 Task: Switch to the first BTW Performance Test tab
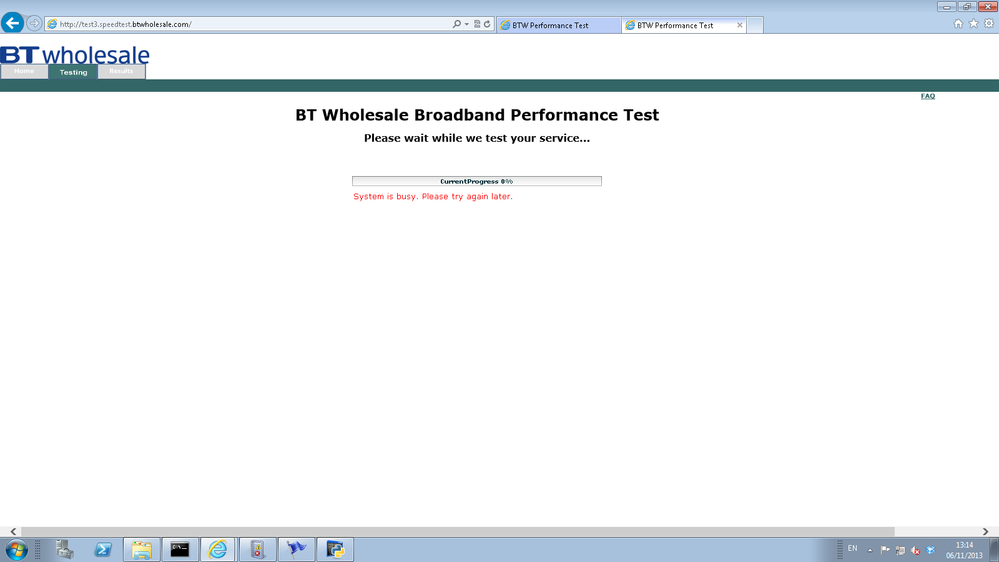click(558, 25)
